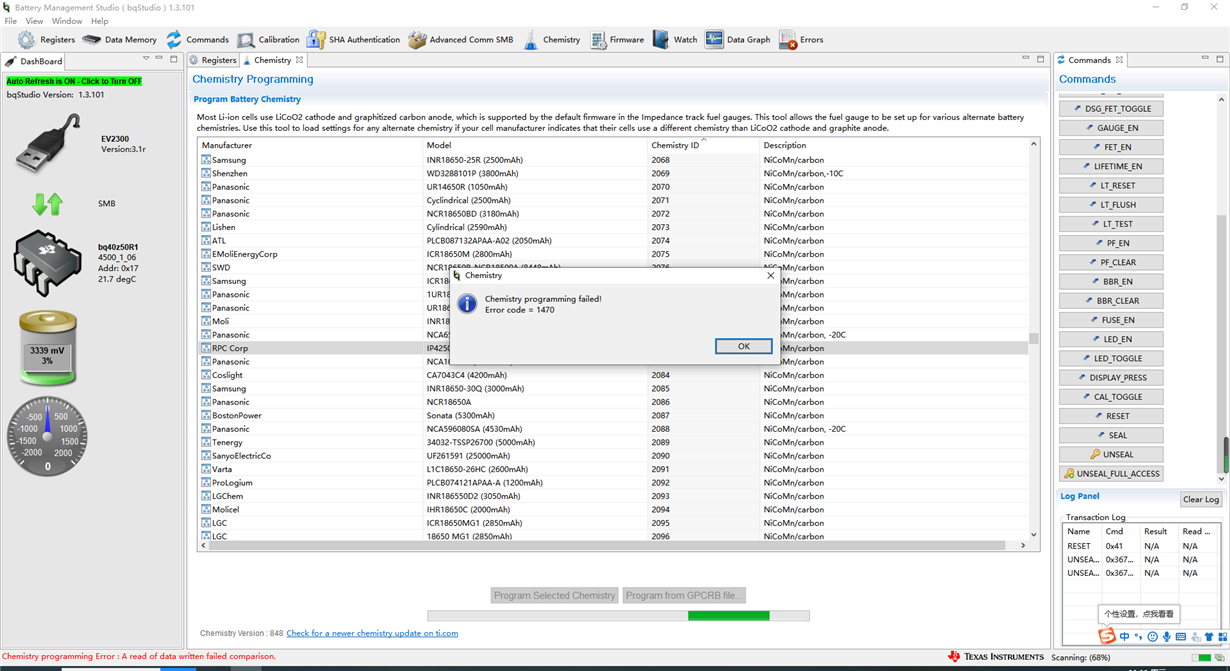Open the IME soft keyboard icon
This screenshot has height=671, width=1230.
(1180, 636)
